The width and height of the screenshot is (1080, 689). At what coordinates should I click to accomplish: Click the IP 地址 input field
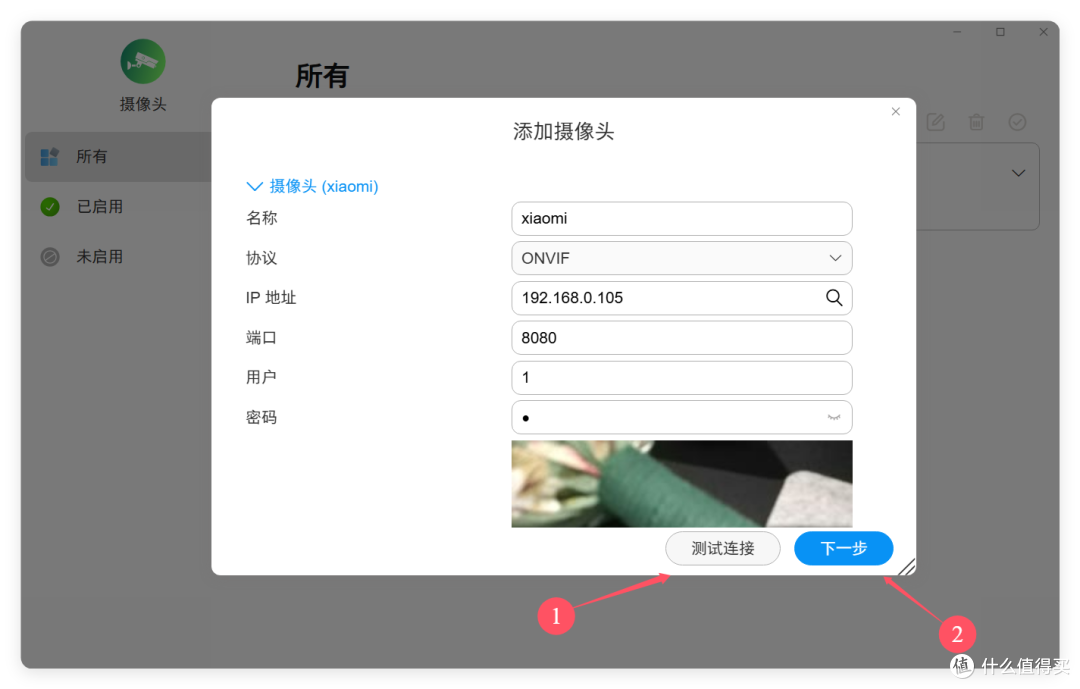tap(681, 298)
